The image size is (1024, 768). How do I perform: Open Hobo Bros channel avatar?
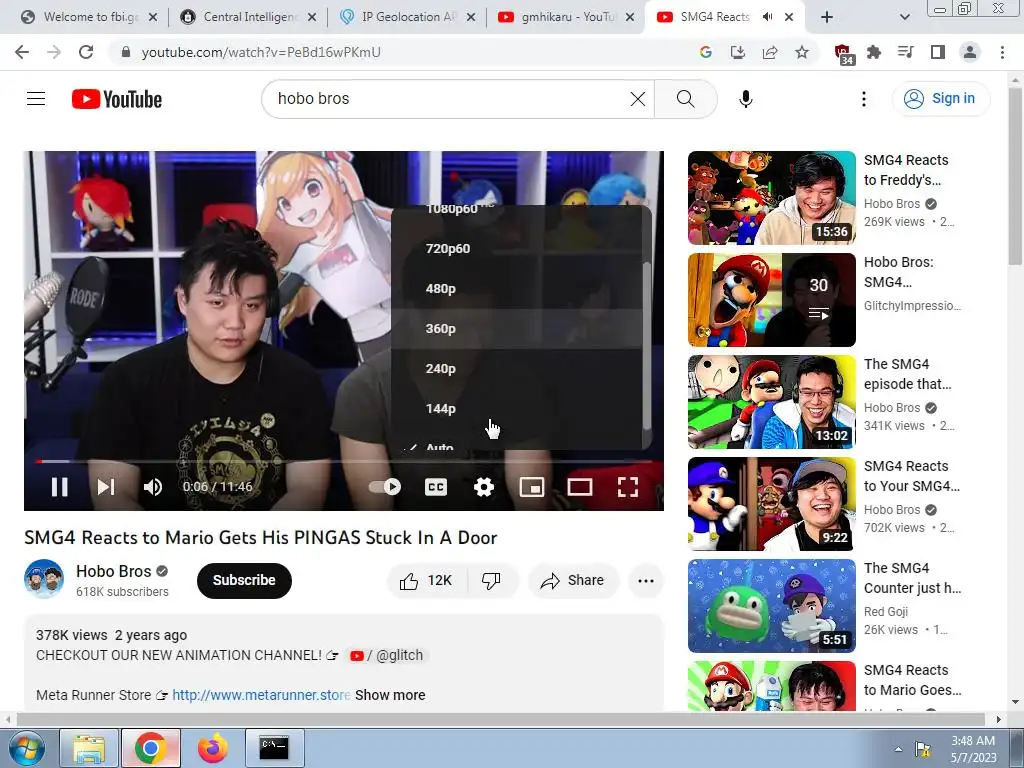click(x=44, y=579)
